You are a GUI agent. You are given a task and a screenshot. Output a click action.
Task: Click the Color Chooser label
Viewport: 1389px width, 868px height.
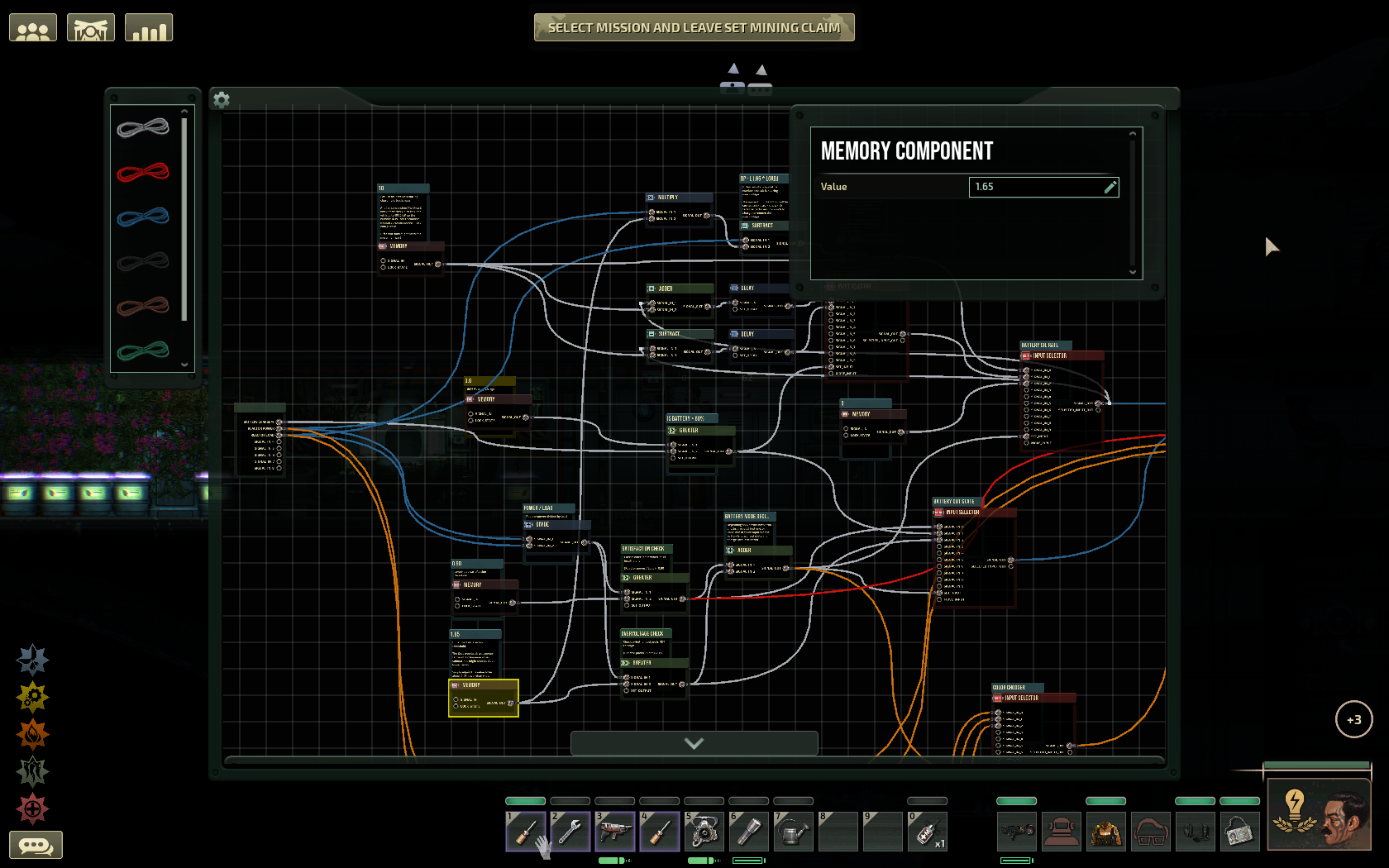point(1018,688)
